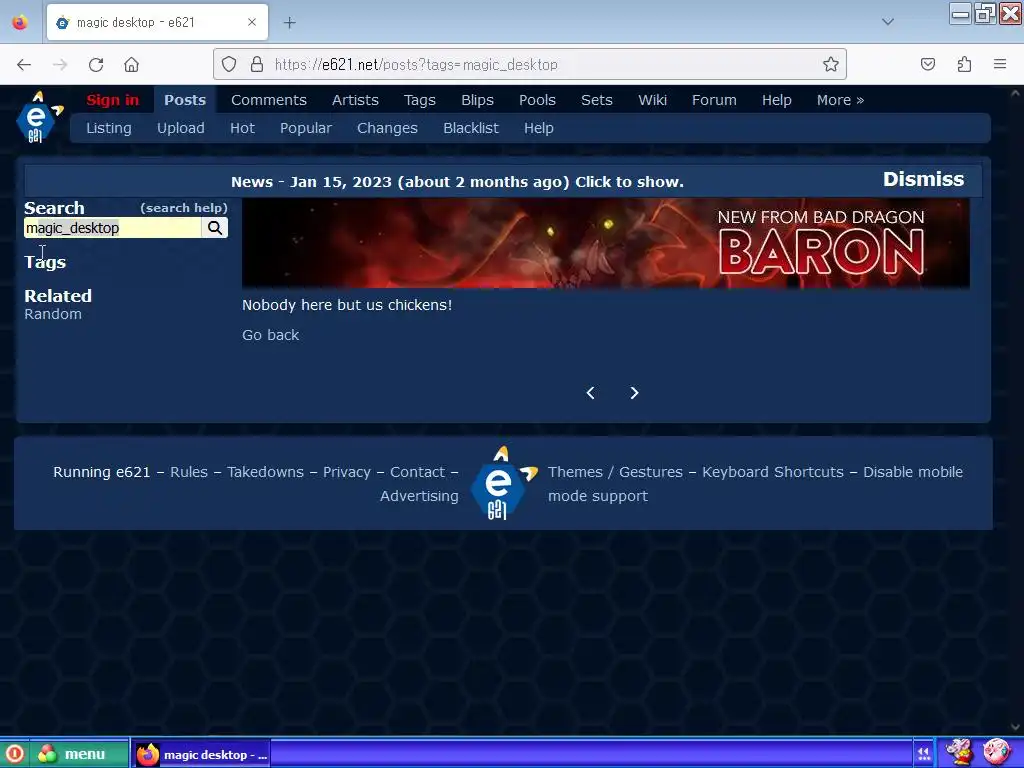
Task: Open the Blips nav item
Action: [x=477, y=100]
